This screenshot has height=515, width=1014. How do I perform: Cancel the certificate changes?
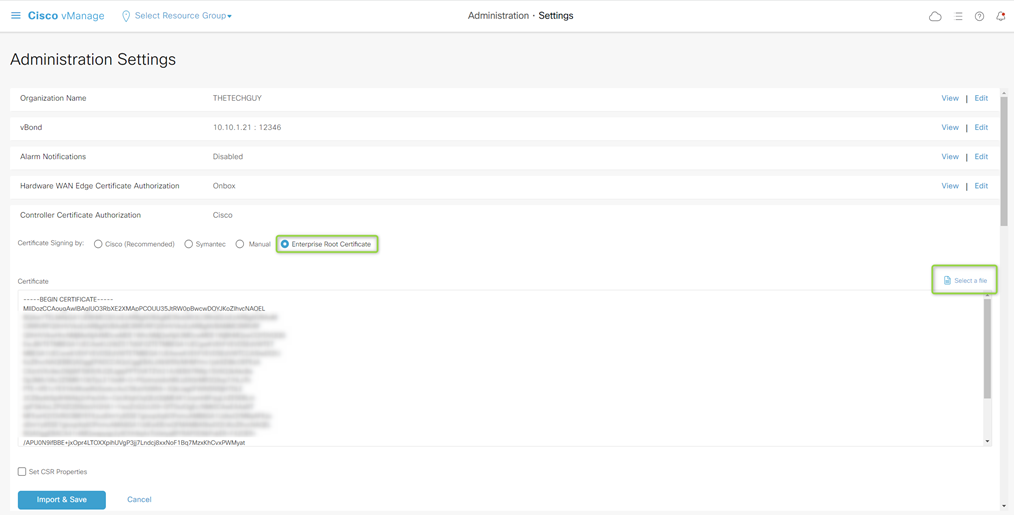tap(139, 499)
